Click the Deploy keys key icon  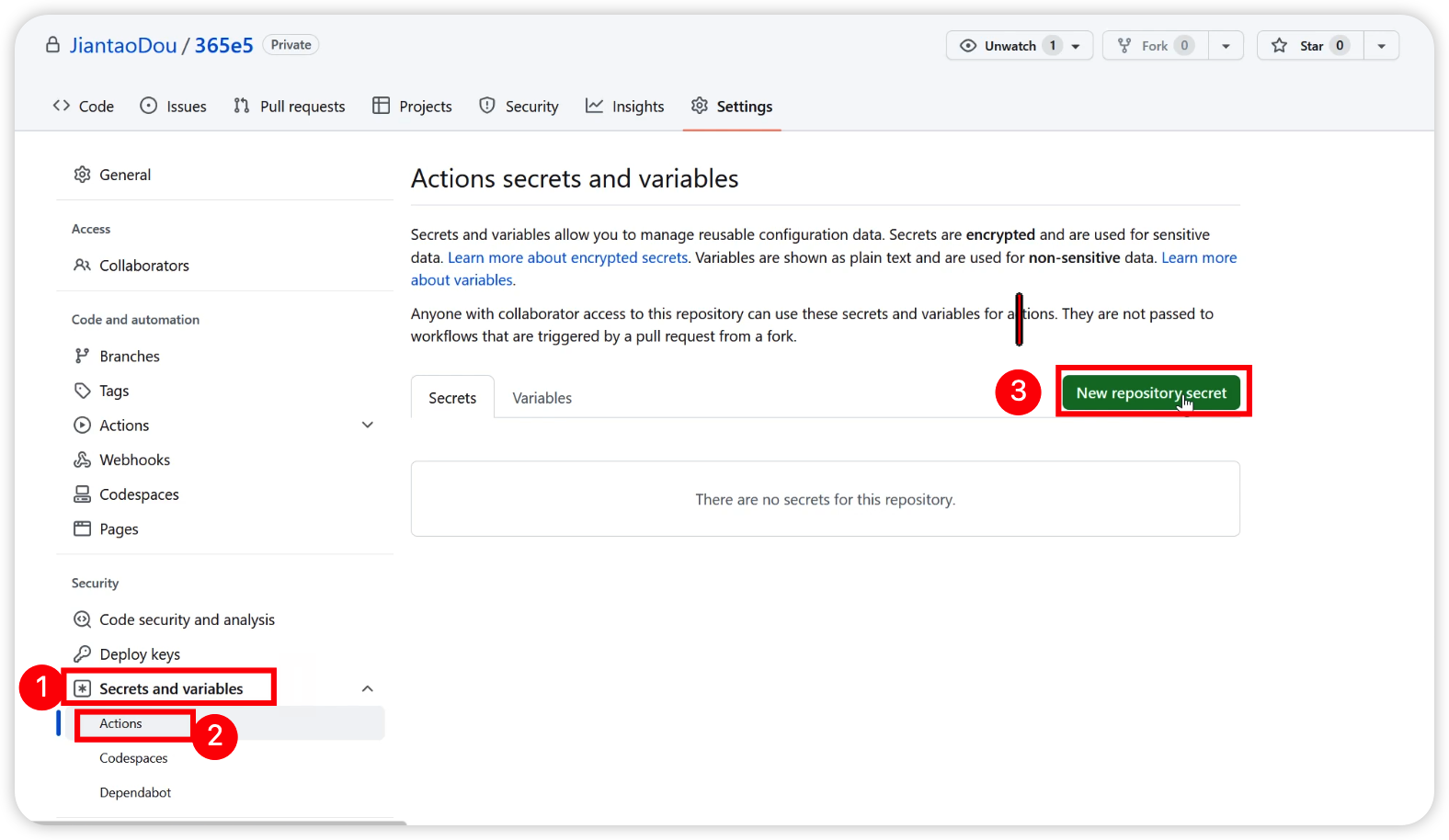click(x=83, y=654)
